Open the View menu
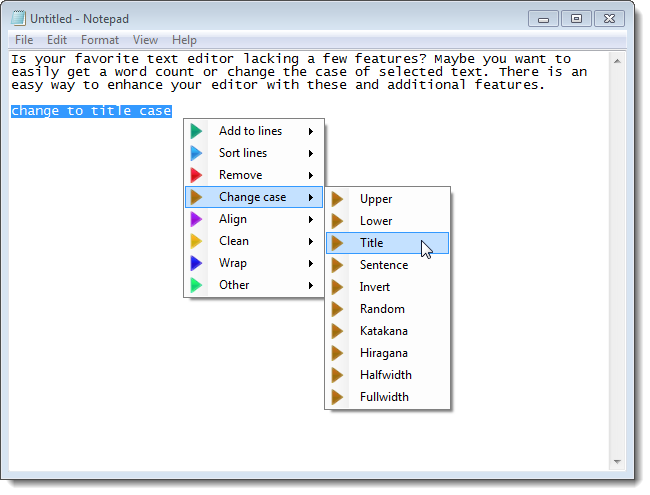650x495 pixels. [145, 40]
